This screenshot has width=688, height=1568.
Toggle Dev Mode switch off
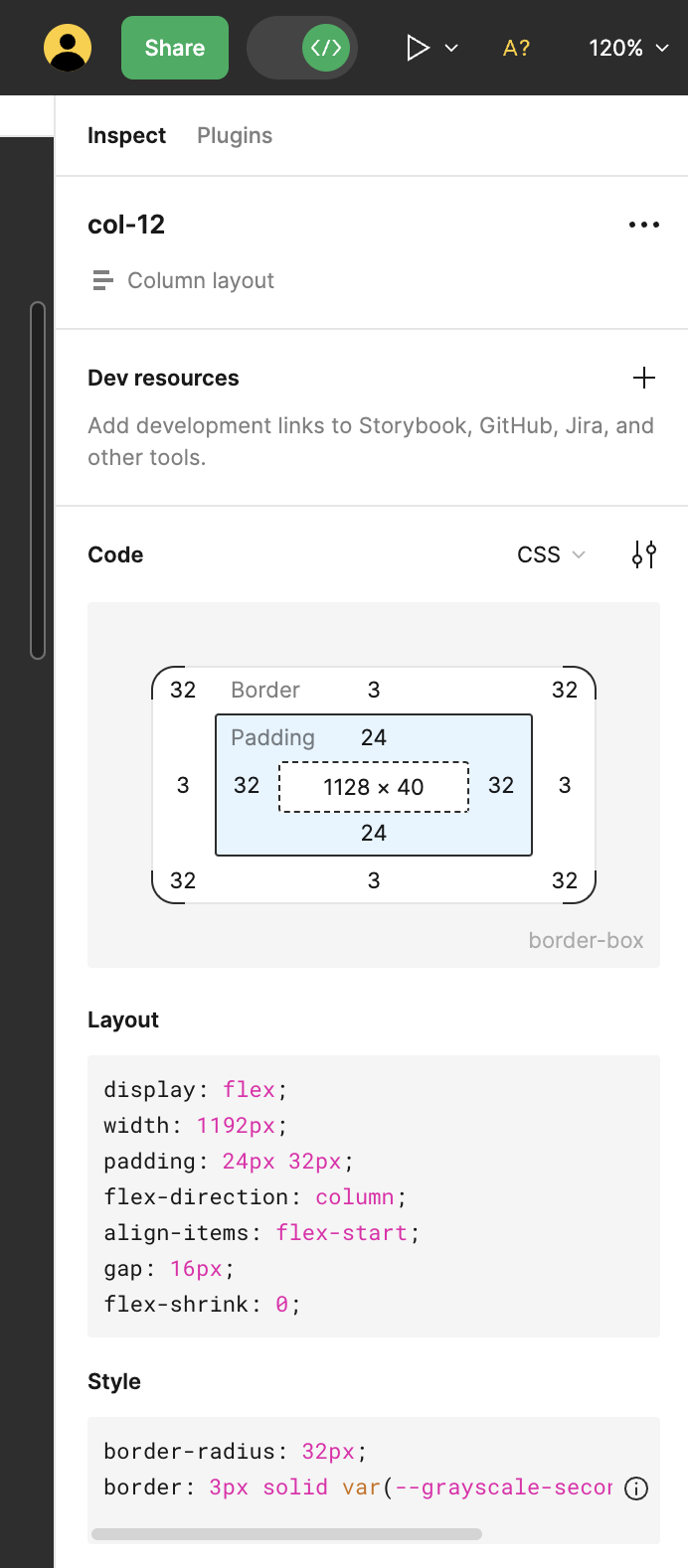(x=302, y=48)
